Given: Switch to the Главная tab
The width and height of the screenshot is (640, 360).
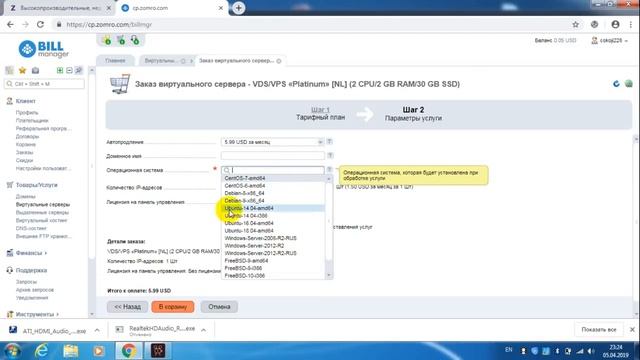Looking at the screenshot, I should click(x=115, y=61).
